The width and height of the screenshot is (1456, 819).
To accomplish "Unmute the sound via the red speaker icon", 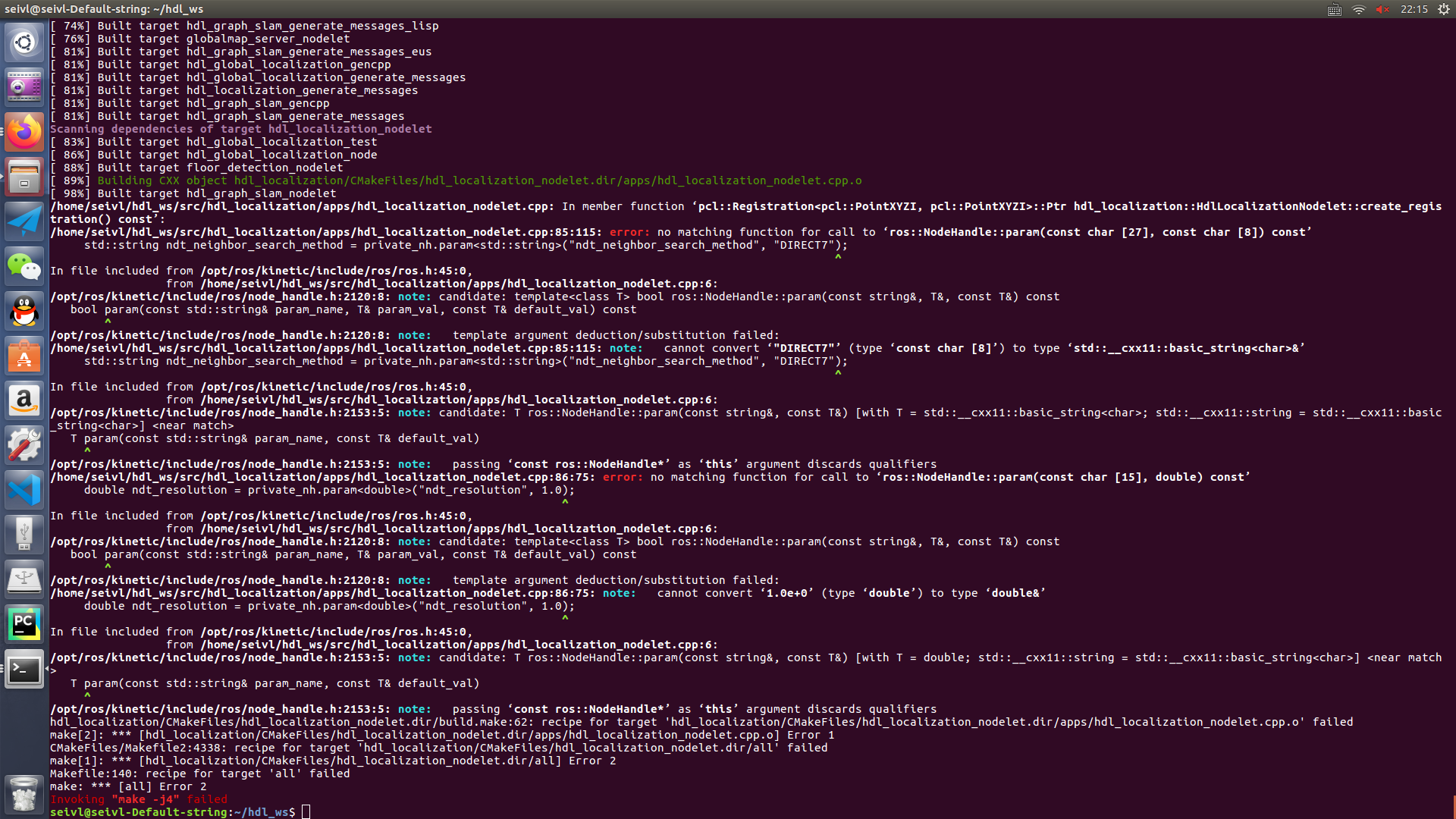I will coord(1382,10).
